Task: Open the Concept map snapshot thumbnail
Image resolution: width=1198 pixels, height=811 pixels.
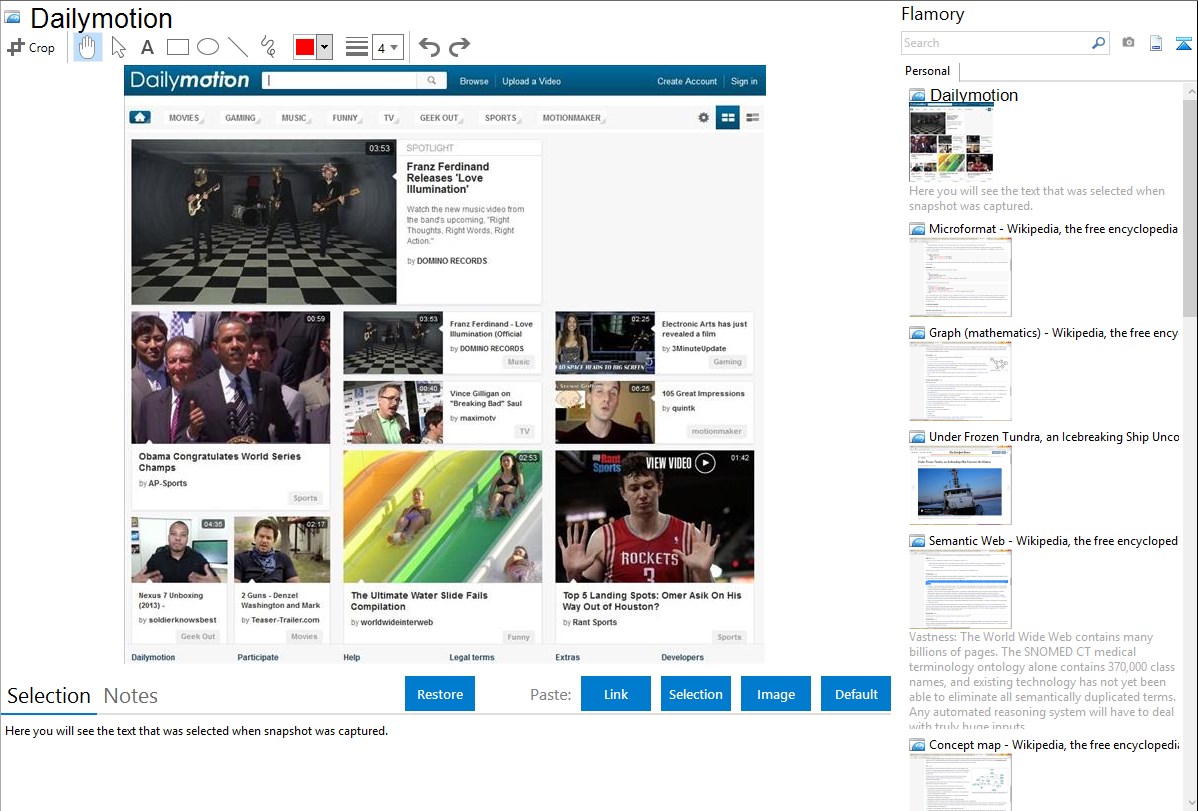Action: pyautogui.click(x=960, y=782)
